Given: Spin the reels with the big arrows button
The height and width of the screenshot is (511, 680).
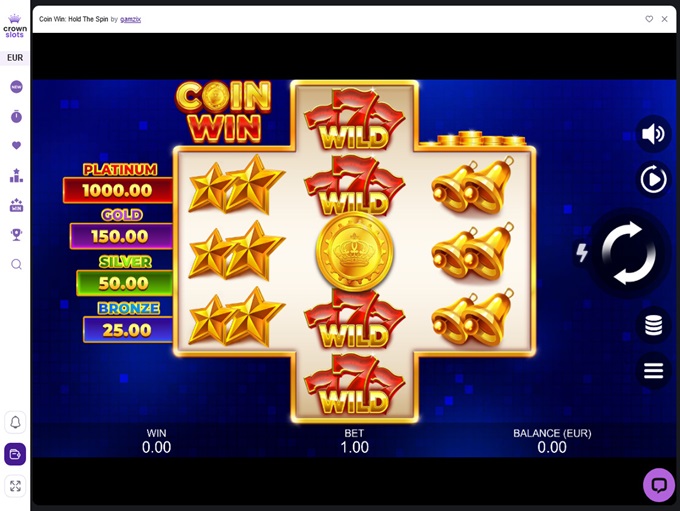Looking at the screenshot, I should coord(630,253).
